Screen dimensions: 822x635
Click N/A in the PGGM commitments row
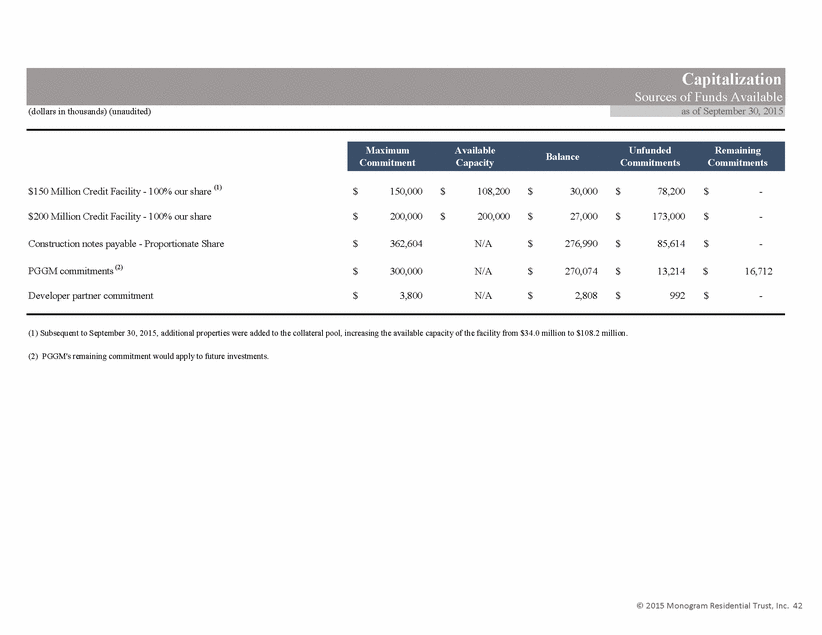click(x=483, y=271)
